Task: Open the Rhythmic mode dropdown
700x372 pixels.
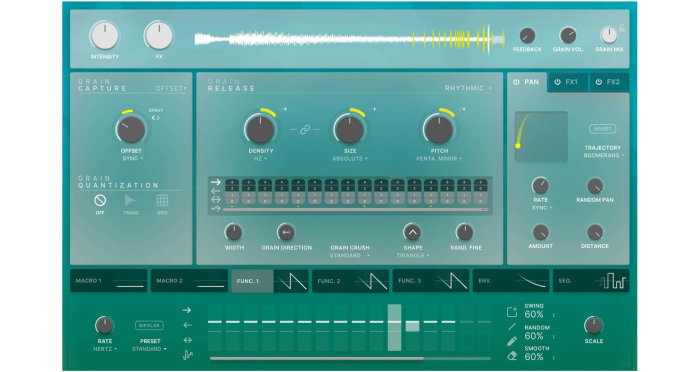Action: click(468, 88)
